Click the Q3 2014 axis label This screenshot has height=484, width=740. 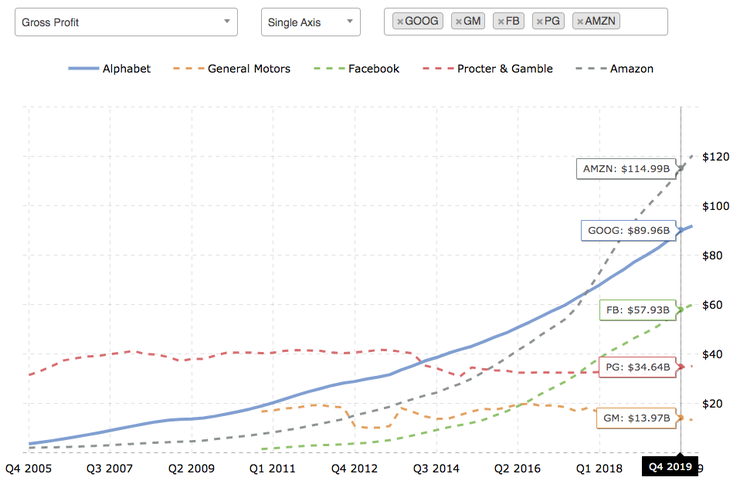pos(436,468)
